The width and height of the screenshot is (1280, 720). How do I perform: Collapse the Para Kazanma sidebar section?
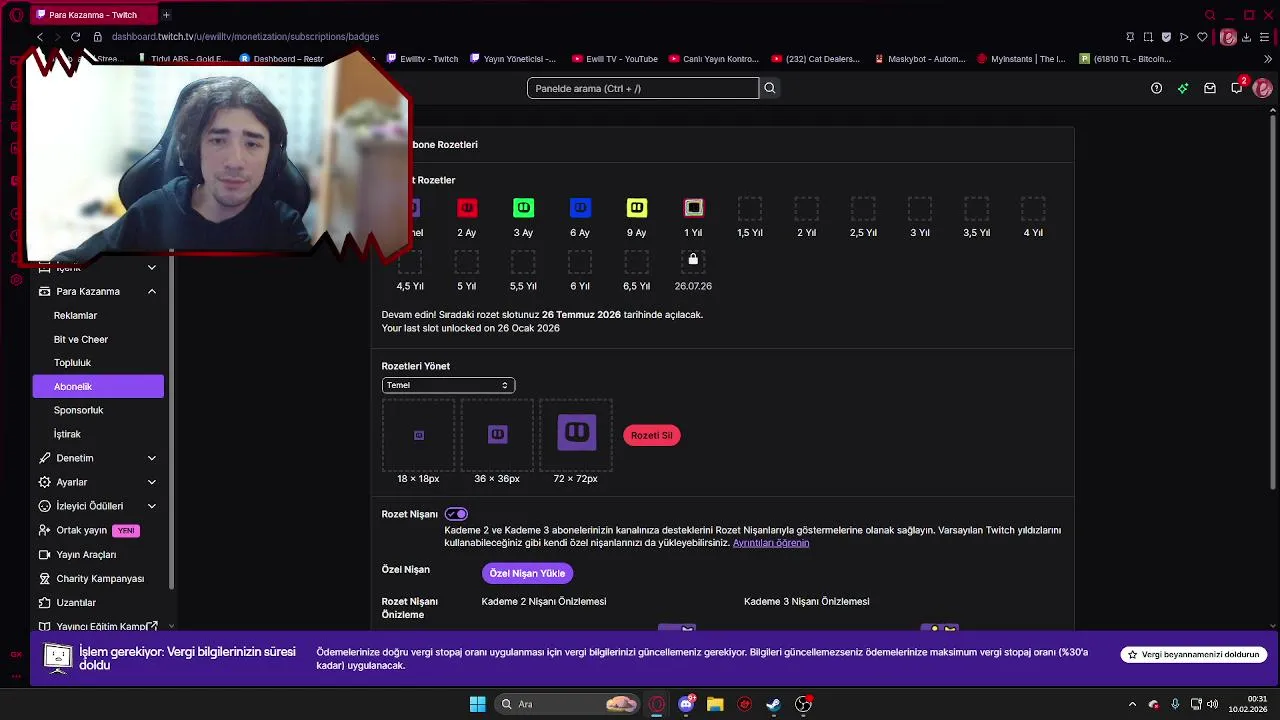152,291
